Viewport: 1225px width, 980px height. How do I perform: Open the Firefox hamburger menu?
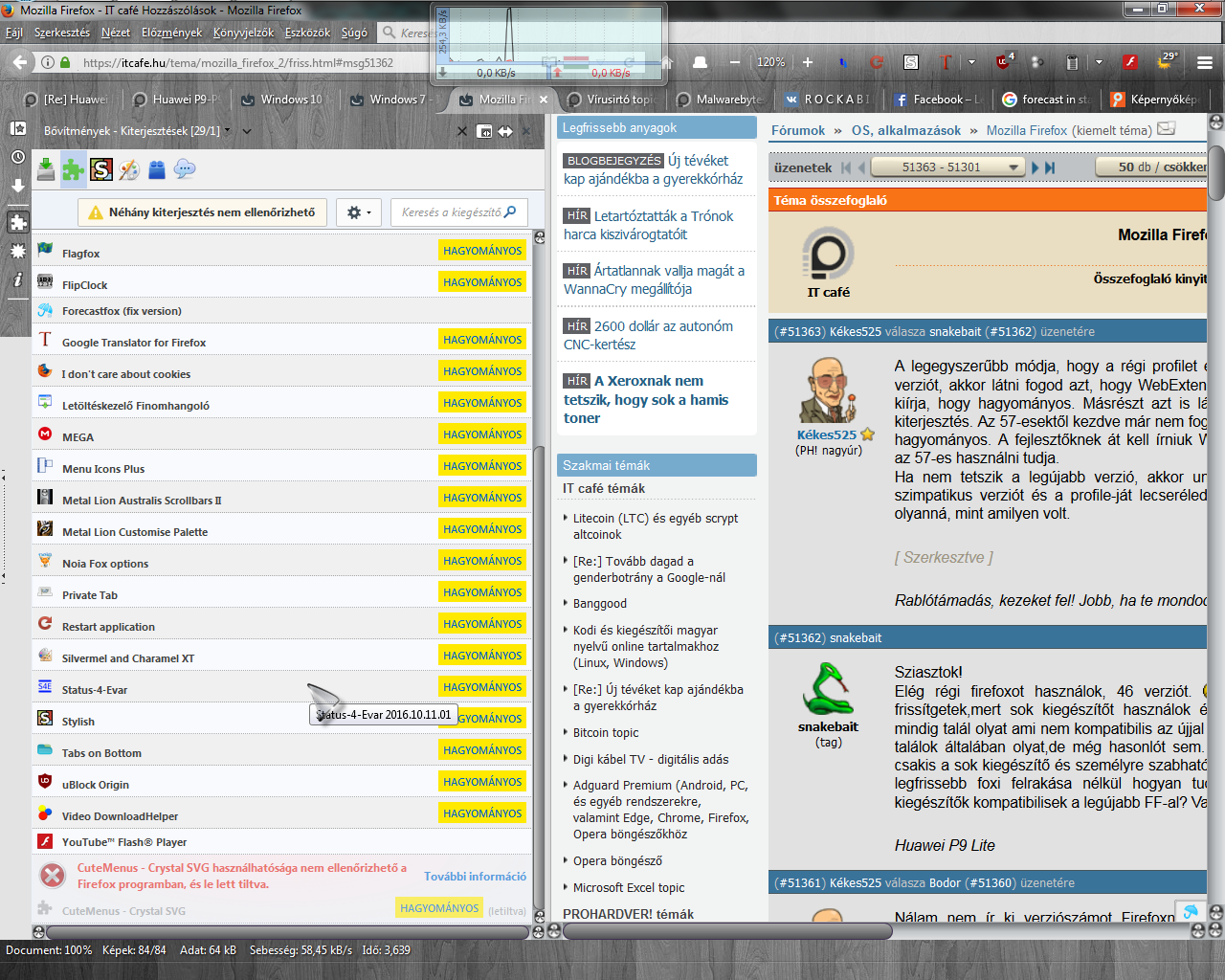(1205, 62)
